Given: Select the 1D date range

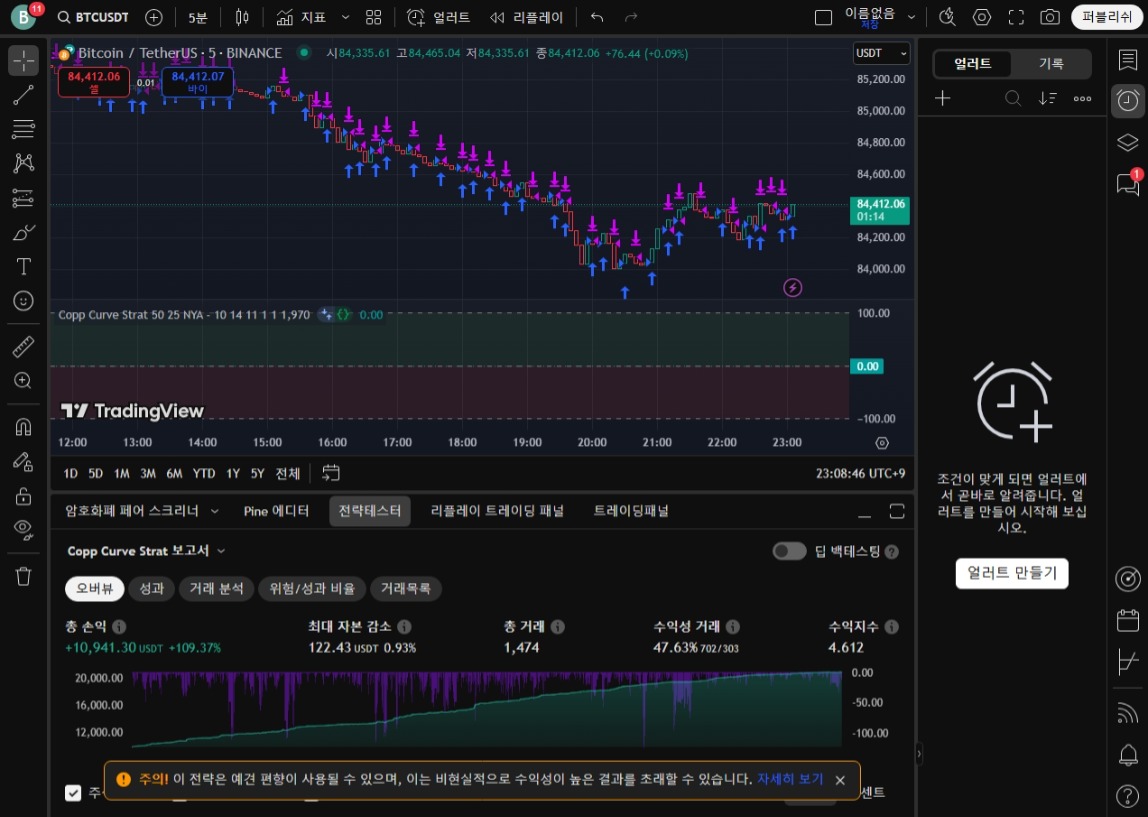Looking at the screenshot, I should coord(70,474).
